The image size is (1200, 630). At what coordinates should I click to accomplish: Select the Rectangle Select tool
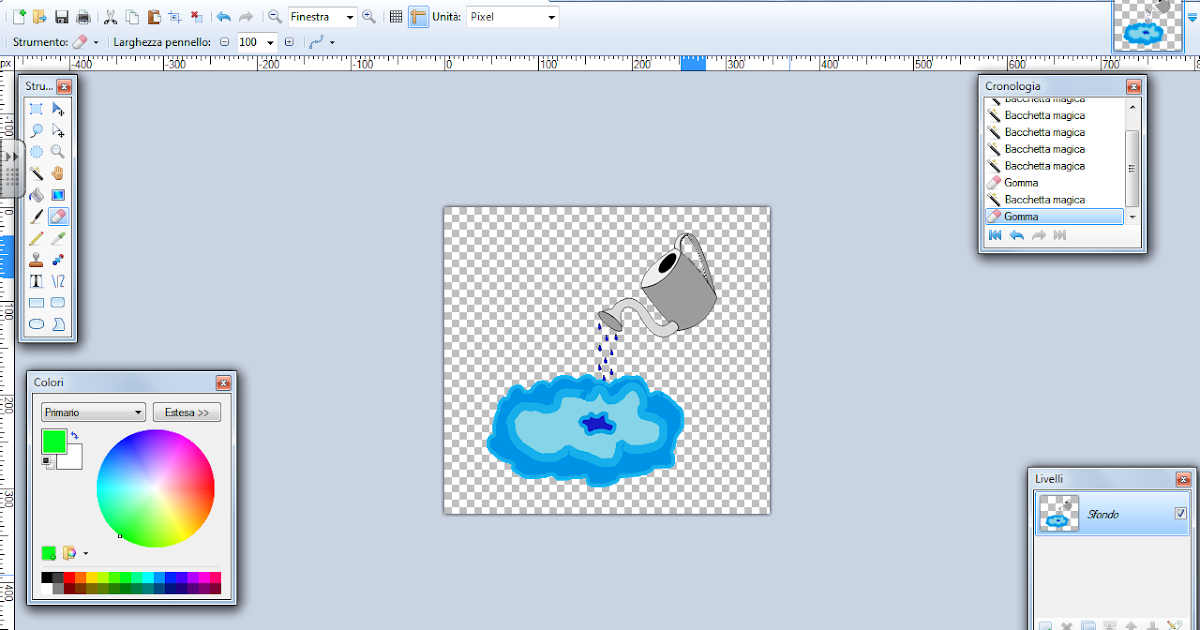click(36, 109)
